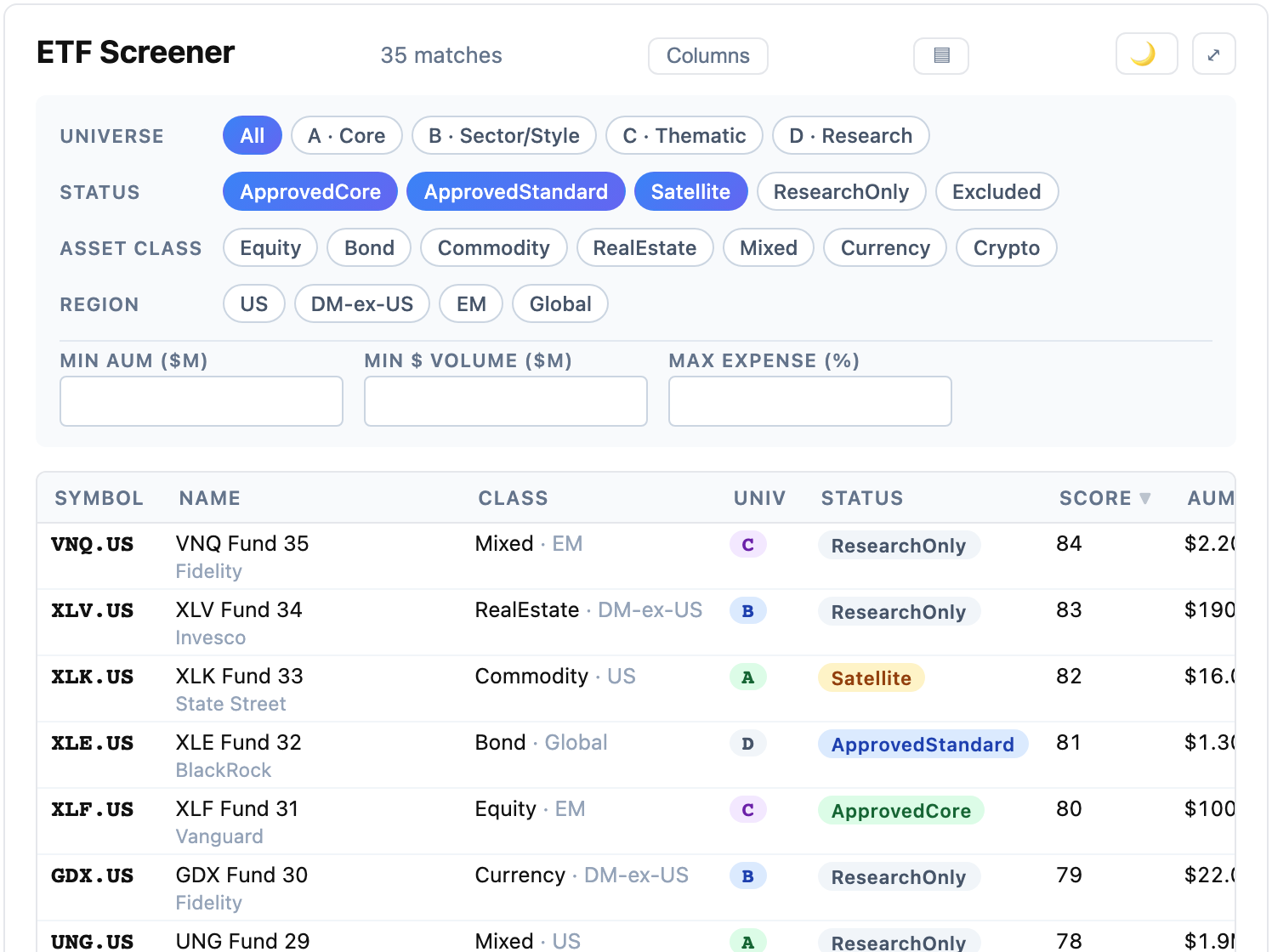Filter asset class by Commodity
The height and width of the screenshot is (952, 1272).
point(494,247)
